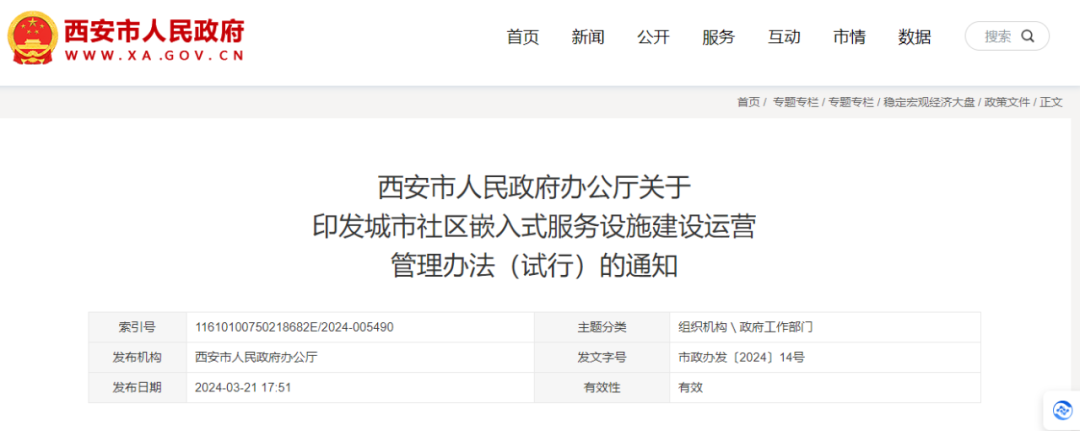The width and height of the screenshot is (1080, 431).
Task: Open the 互动 navigation menu
Action: click(x=784, y=37)
